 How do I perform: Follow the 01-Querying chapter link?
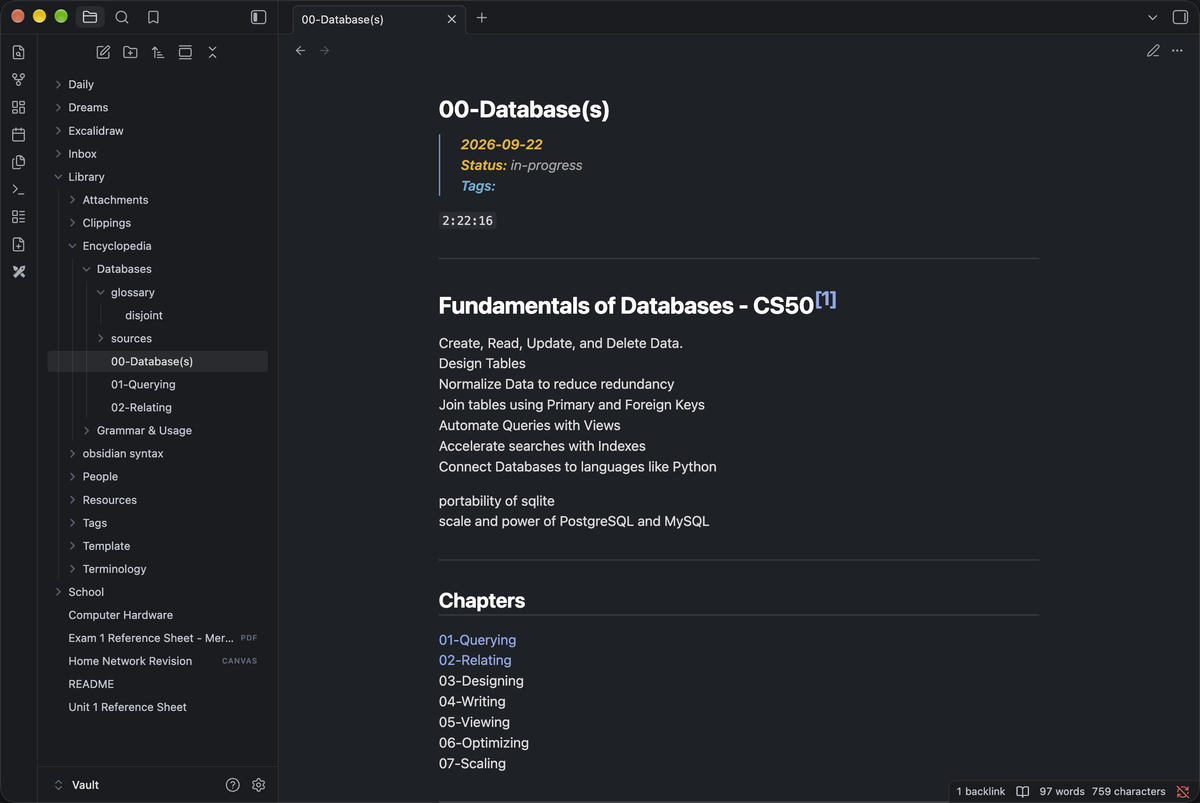(477, 640)
